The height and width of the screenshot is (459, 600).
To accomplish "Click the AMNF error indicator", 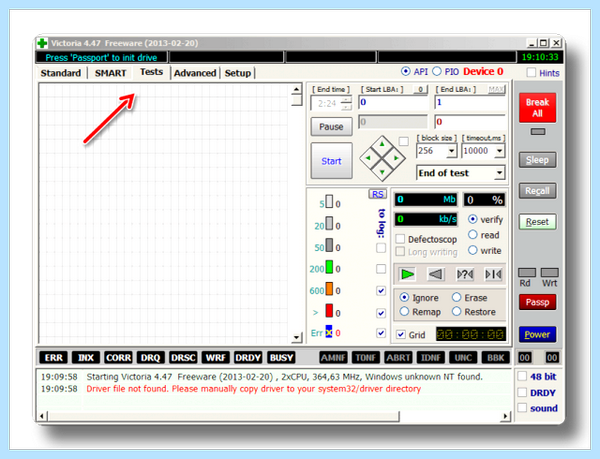I will coord(333,358).
